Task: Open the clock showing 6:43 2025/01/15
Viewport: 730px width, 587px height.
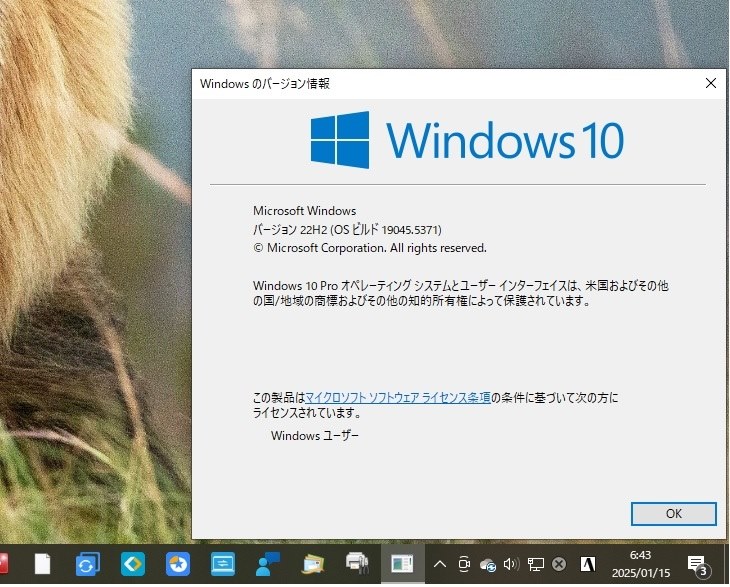Action: [x=641, y=564]
